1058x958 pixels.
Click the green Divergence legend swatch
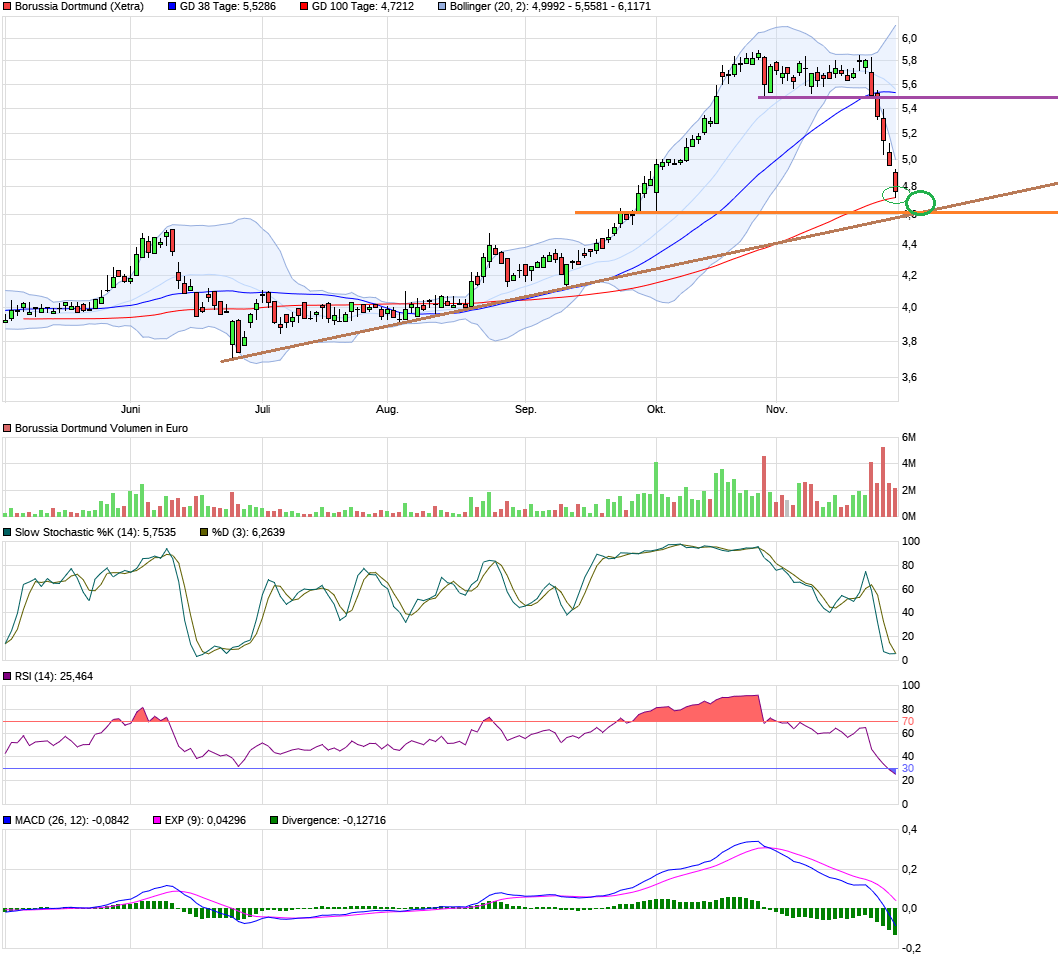tap(274, 820)
